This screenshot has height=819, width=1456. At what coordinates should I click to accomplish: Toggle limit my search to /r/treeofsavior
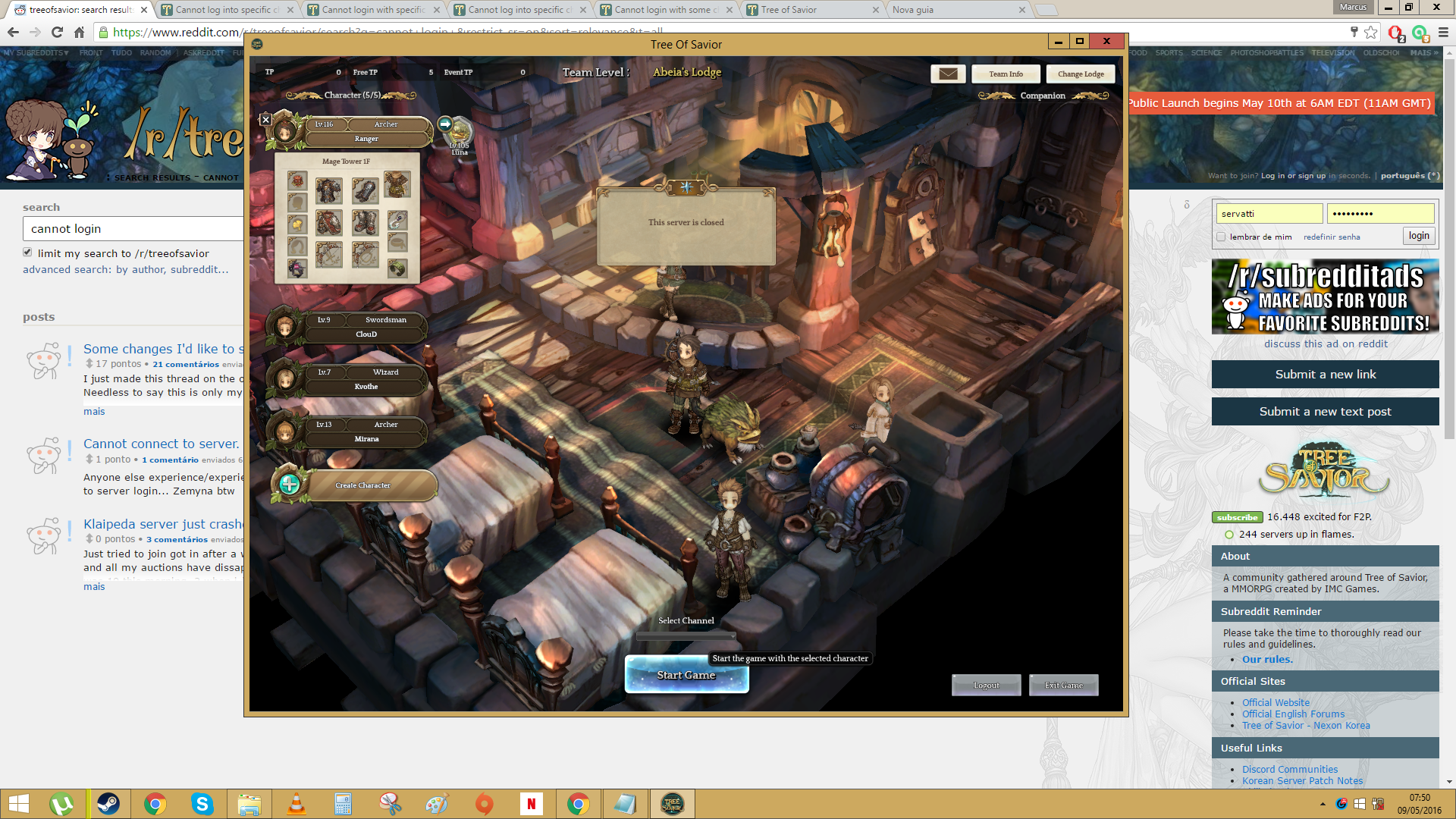click(x=27, y=253)
